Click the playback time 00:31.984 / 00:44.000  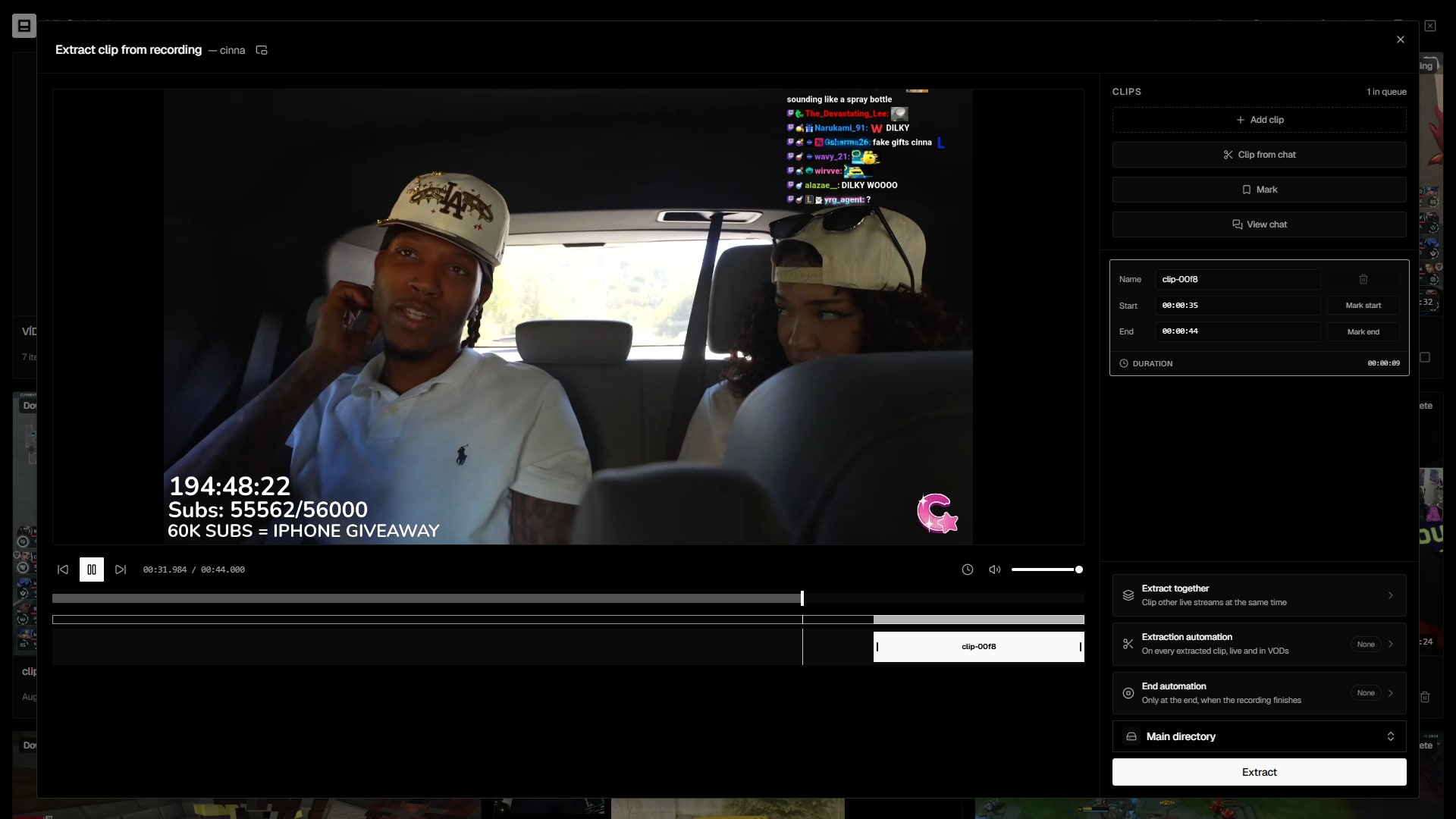click(194, 570)
